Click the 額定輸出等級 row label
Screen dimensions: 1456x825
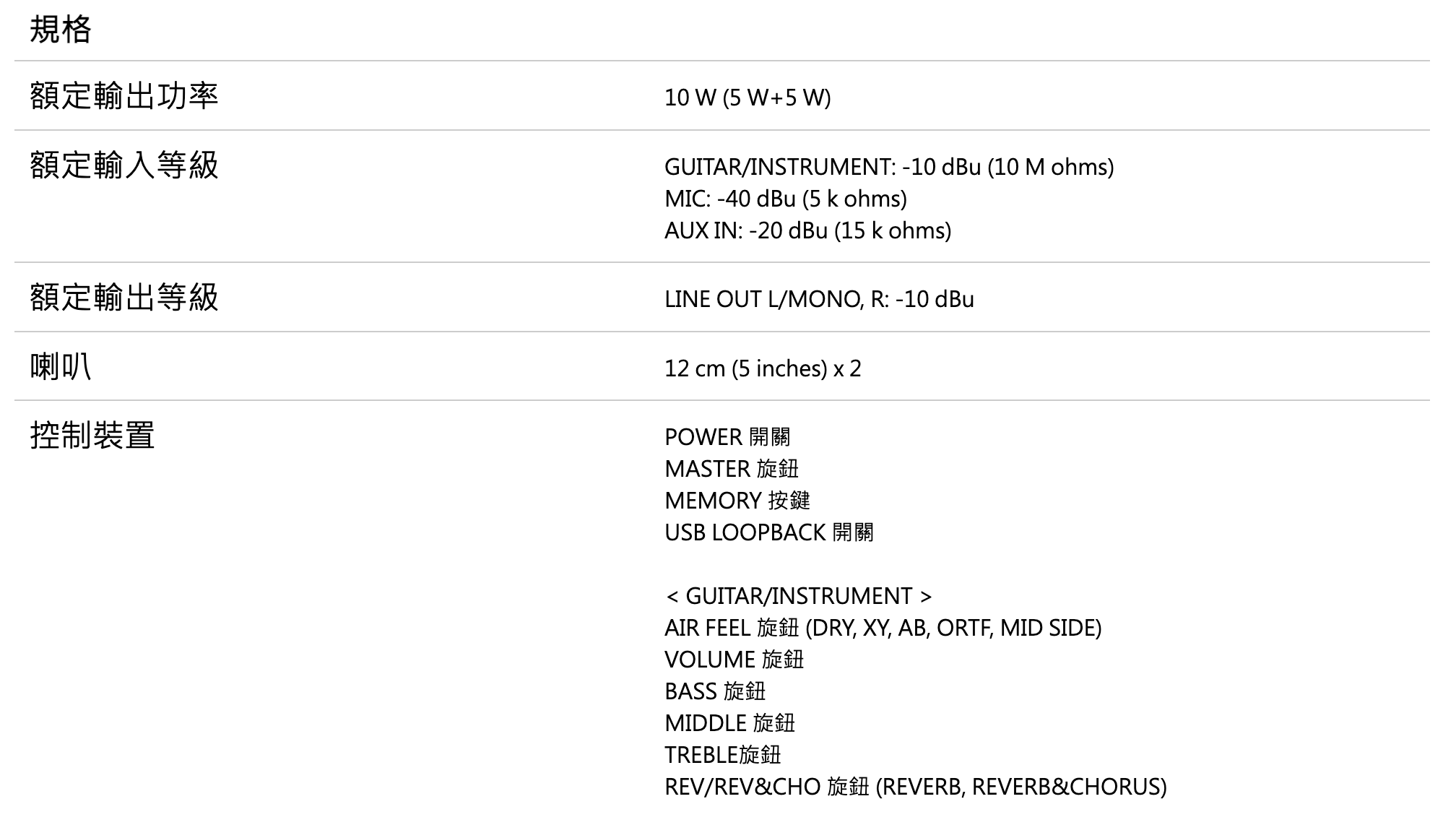tap(123, 298)
